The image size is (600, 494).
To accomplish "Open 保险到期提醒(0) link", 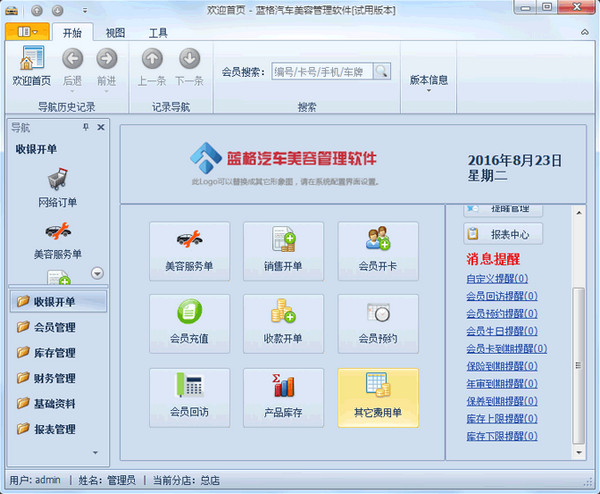I will [502, 366].
